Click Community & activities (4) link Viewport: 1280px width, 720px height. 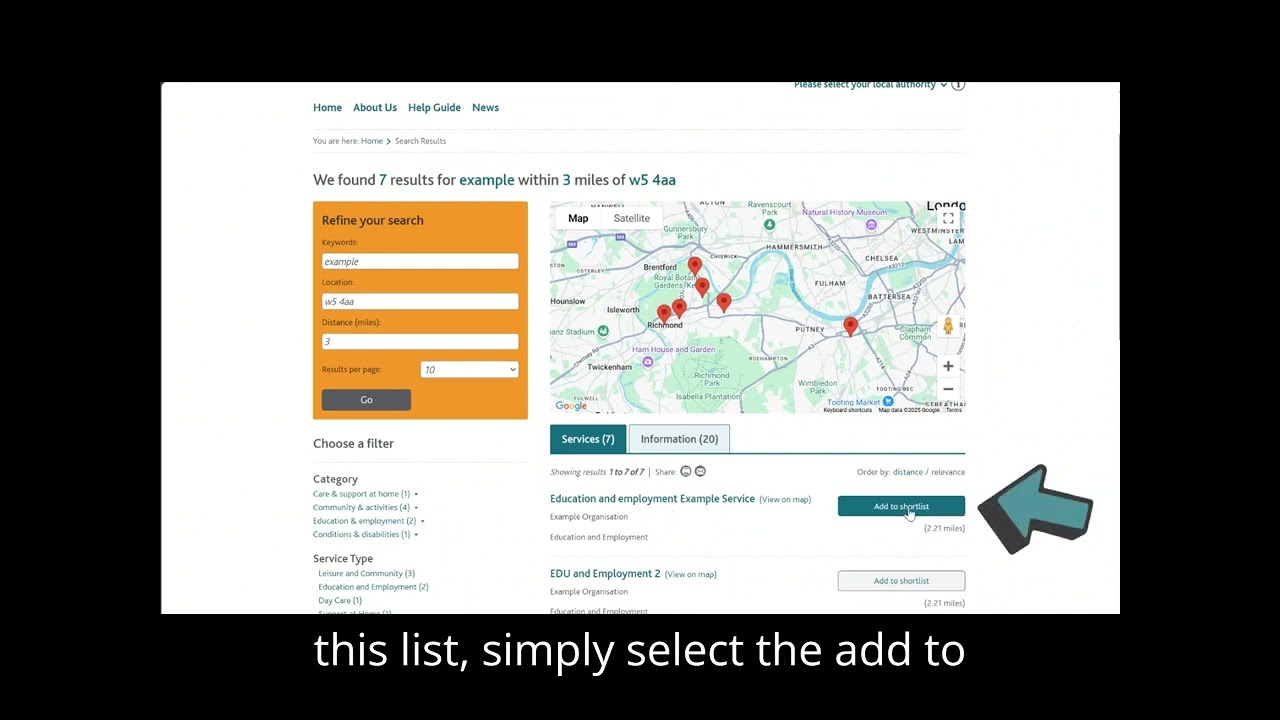click(361, 508)
